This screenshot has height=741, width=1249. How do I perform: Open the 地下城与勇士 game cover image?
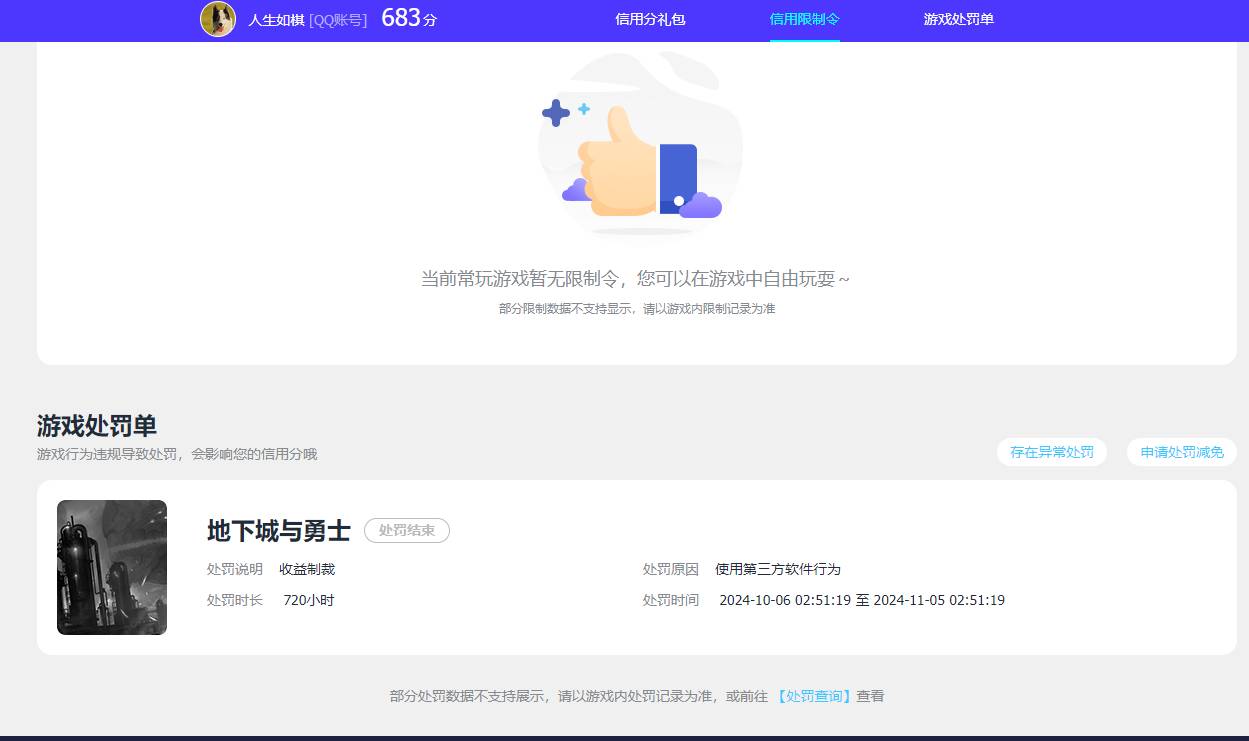coord(111,567)
